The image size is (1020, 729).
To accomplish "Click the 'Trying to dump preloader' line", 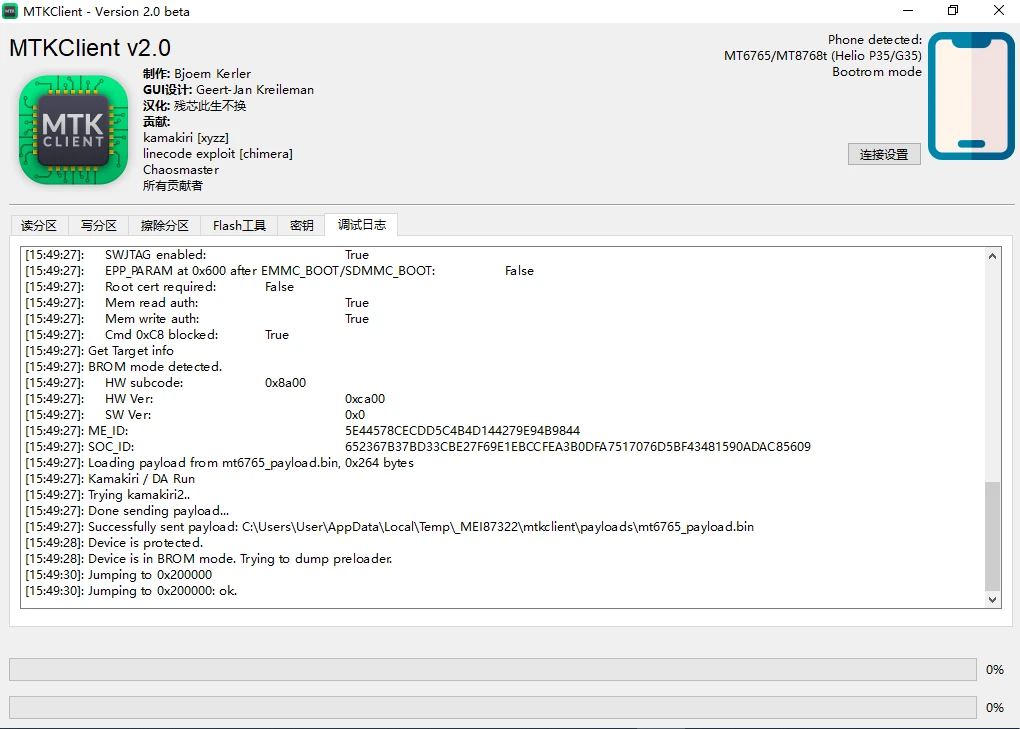I will coord(208,559).
